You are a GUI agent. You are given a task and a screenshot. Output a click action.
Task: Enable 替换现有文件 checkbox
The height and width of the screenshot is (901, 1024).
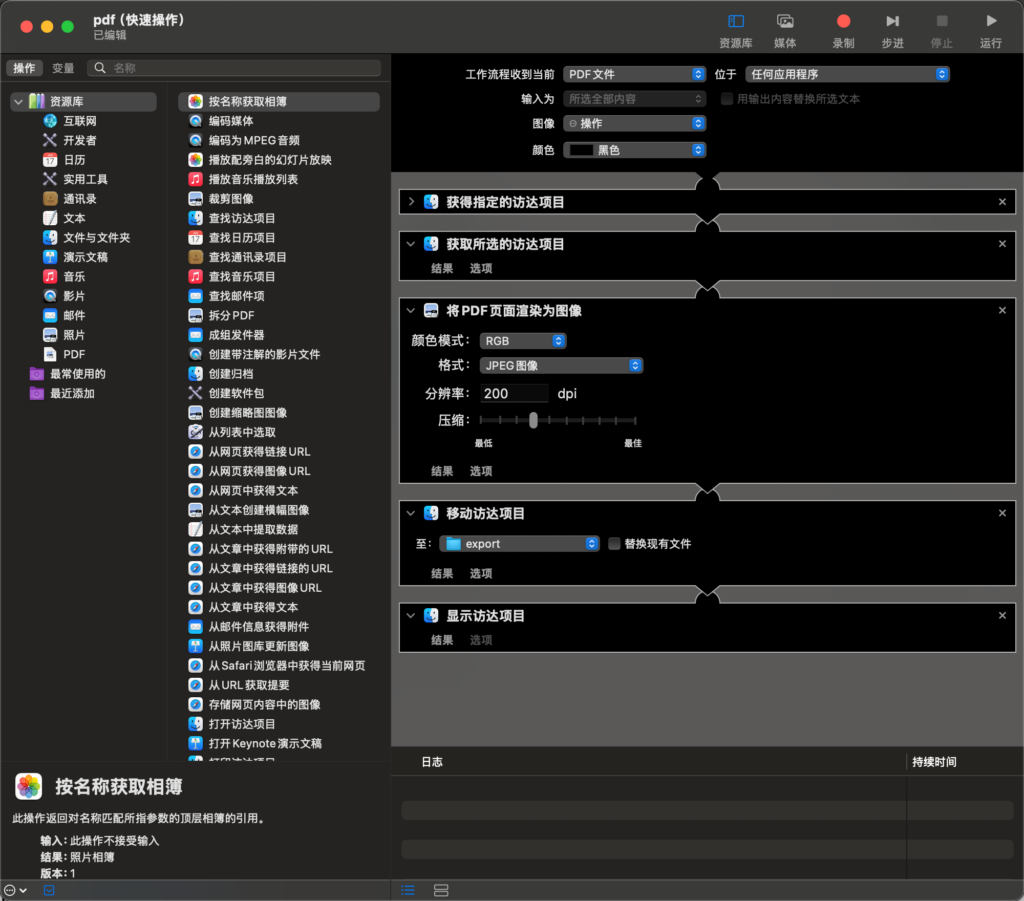tap(615, 544)
